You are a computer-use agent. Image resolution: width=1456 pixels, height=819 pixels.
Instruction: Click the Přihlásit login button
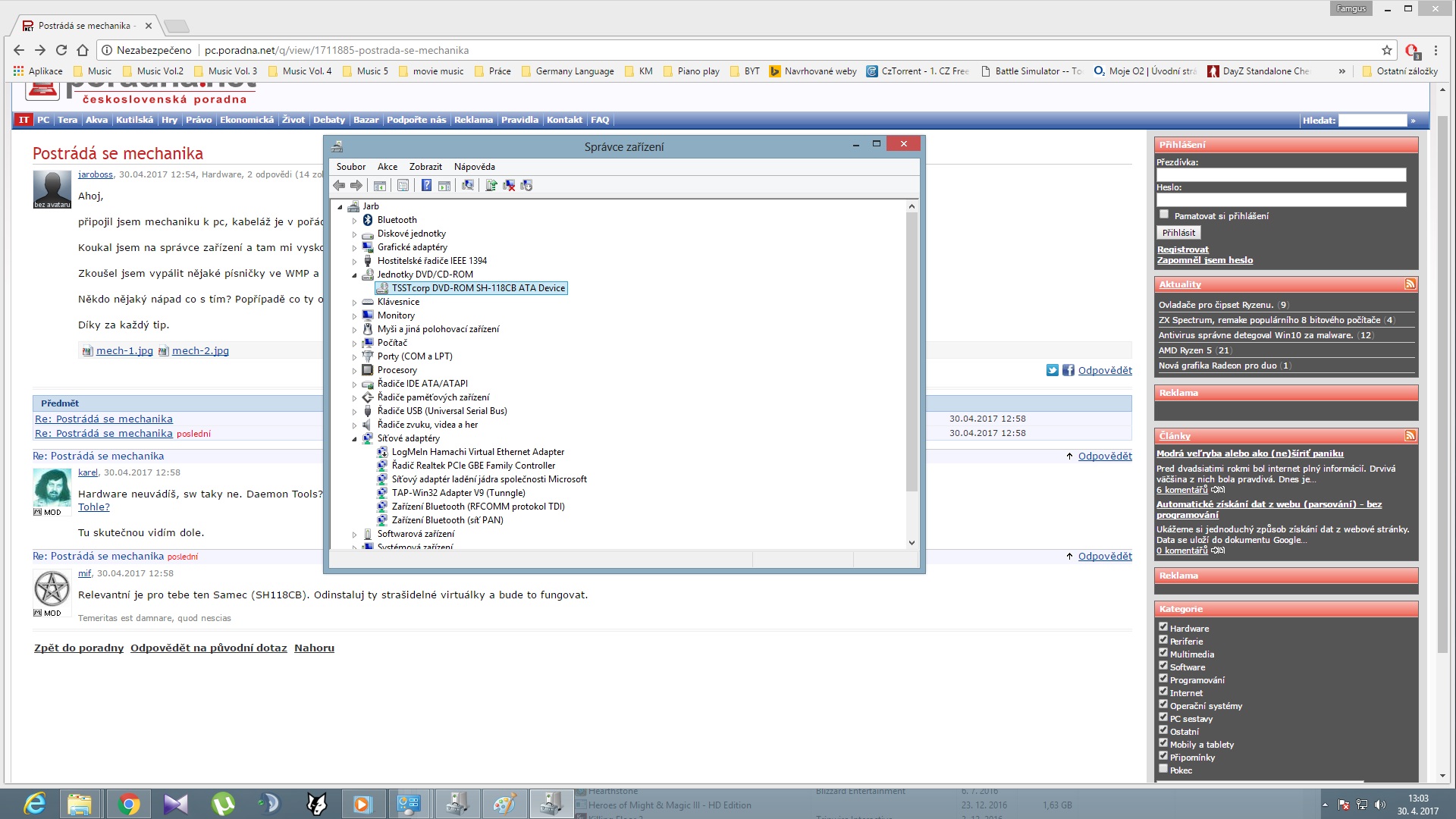click(1178, 233)
